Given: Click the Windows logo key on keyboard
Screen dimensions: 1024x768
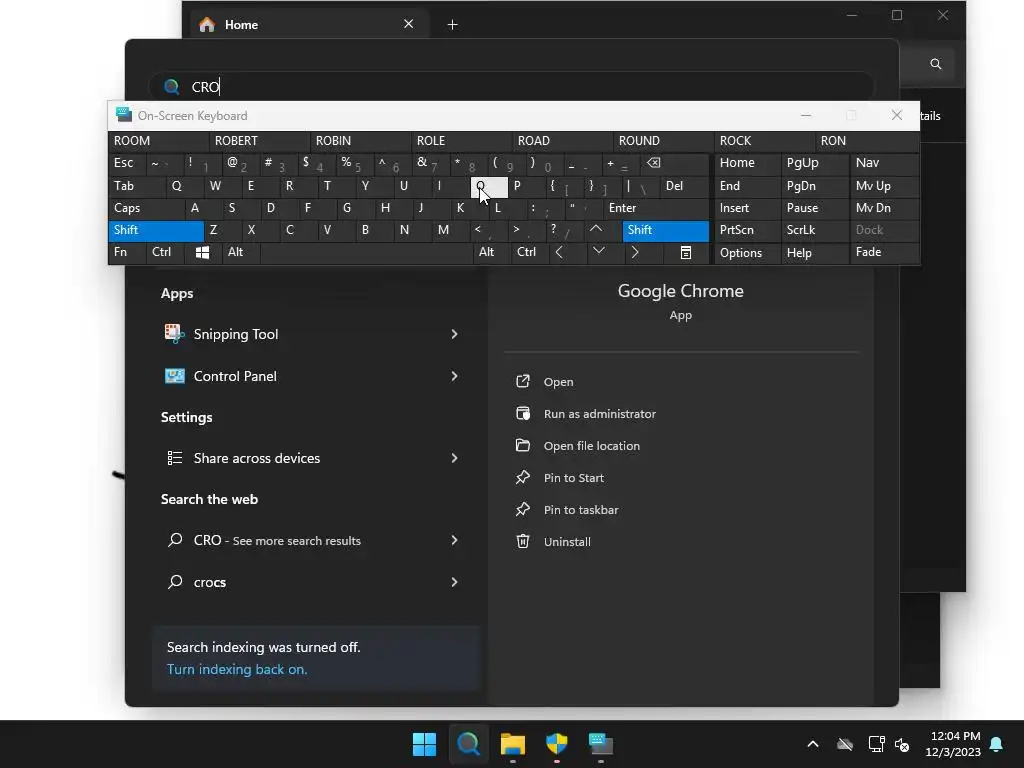Looking at the screenshot, I should pyautogui.click(x=202, y=252).
